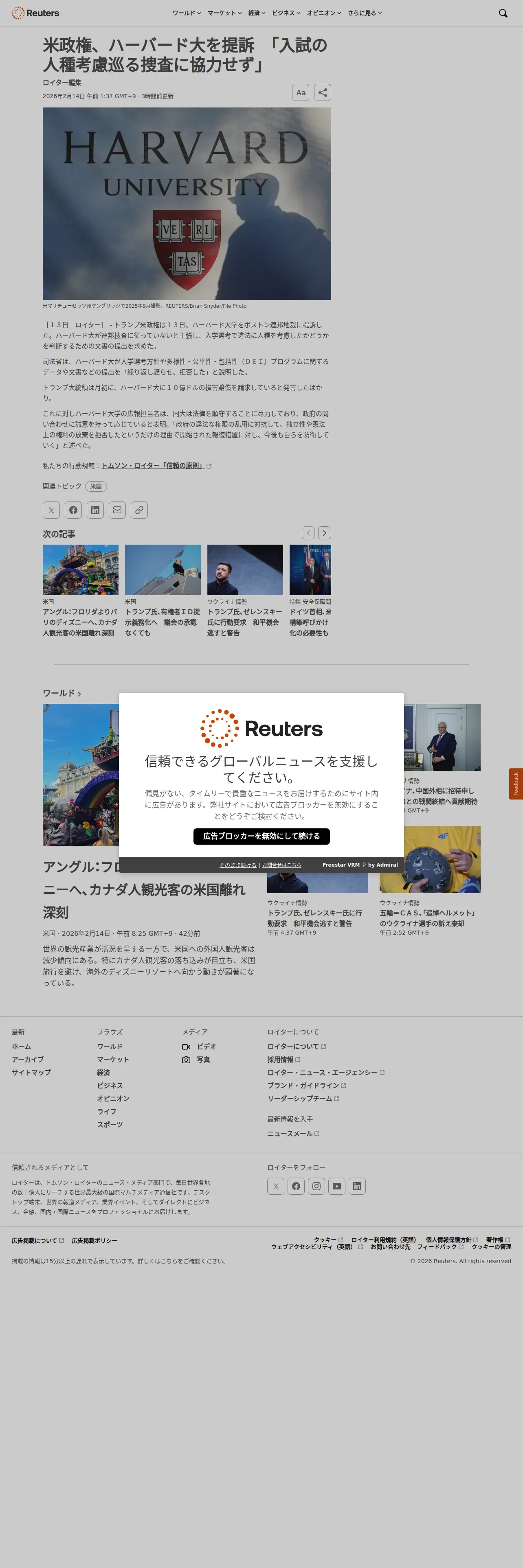The image size is (523, 1568).
Task: Follow Reuters on Instagram in footer
Action: point(316,1186)
